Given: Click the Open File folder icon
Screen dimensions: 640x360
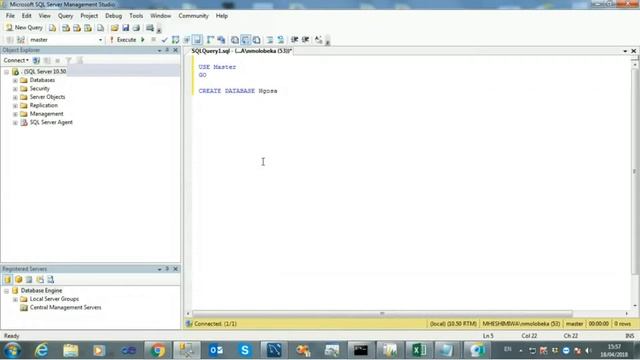Looking at the screenshot, I should tap(114, 28).
